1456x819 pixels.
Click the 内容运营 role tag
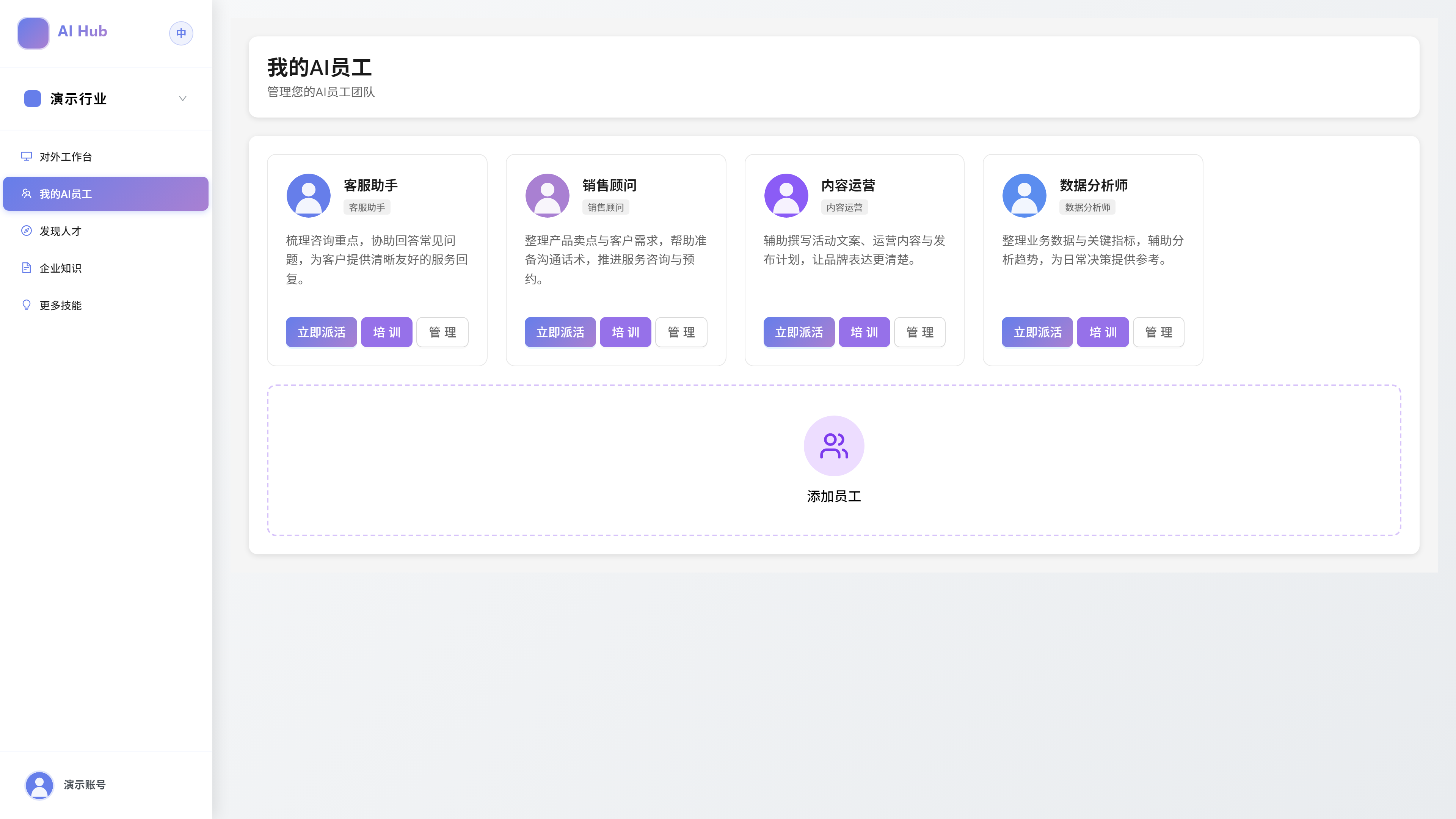[844, 207]
